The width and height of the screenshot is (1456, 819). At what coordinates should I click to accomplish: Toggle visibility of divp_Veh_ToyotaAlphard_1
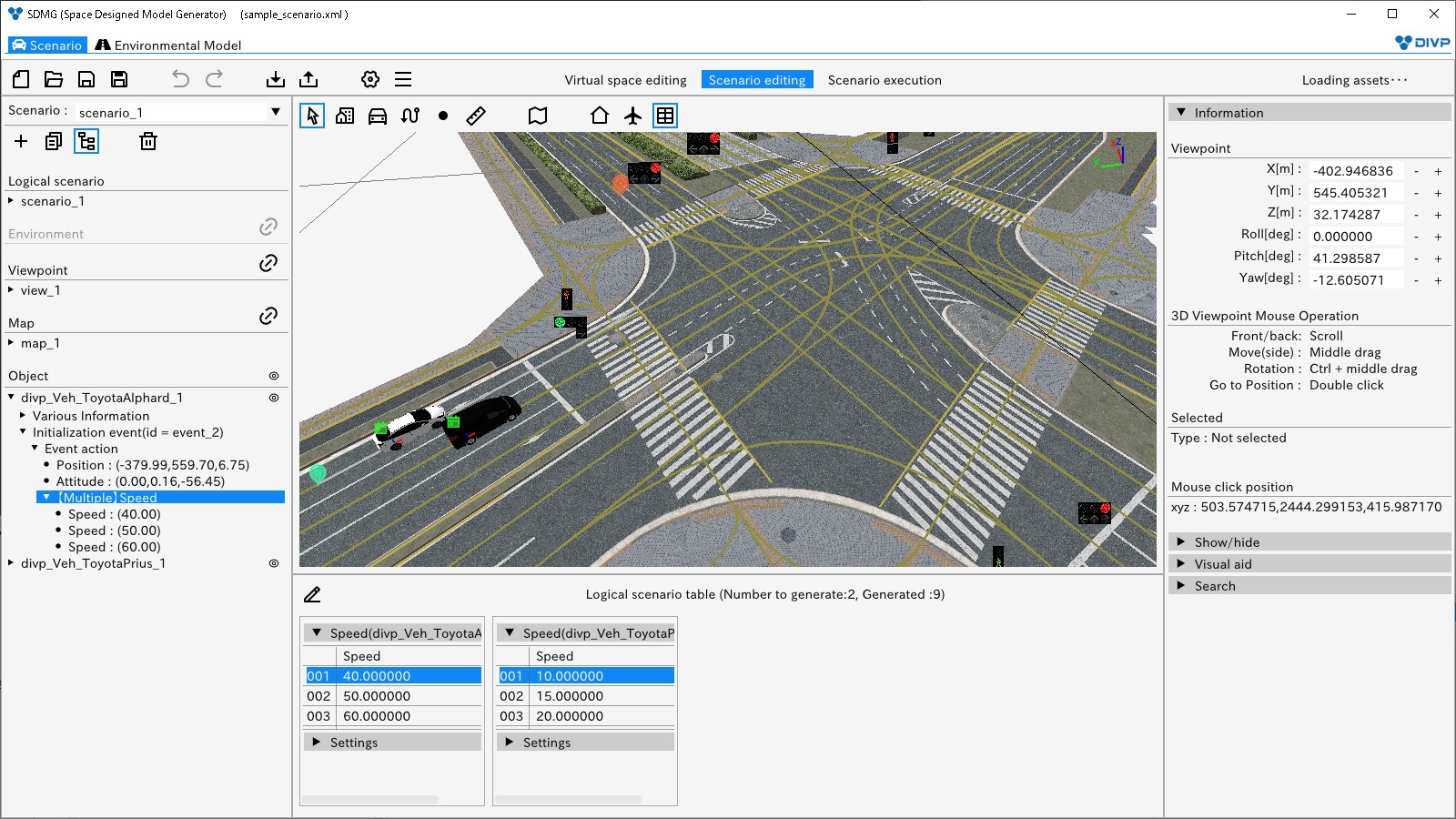click(274, 398)
